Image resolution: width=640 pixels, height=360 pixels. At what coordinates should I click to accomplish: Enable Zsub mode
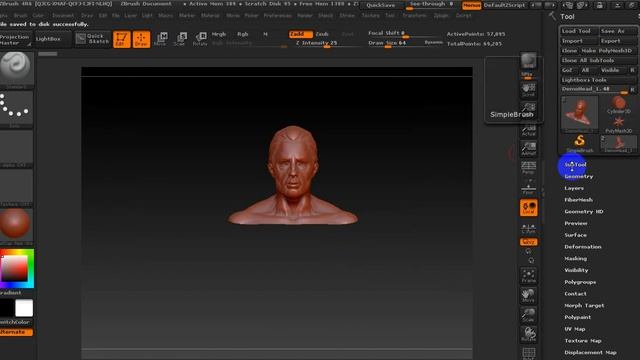click(x=322, y=34)
